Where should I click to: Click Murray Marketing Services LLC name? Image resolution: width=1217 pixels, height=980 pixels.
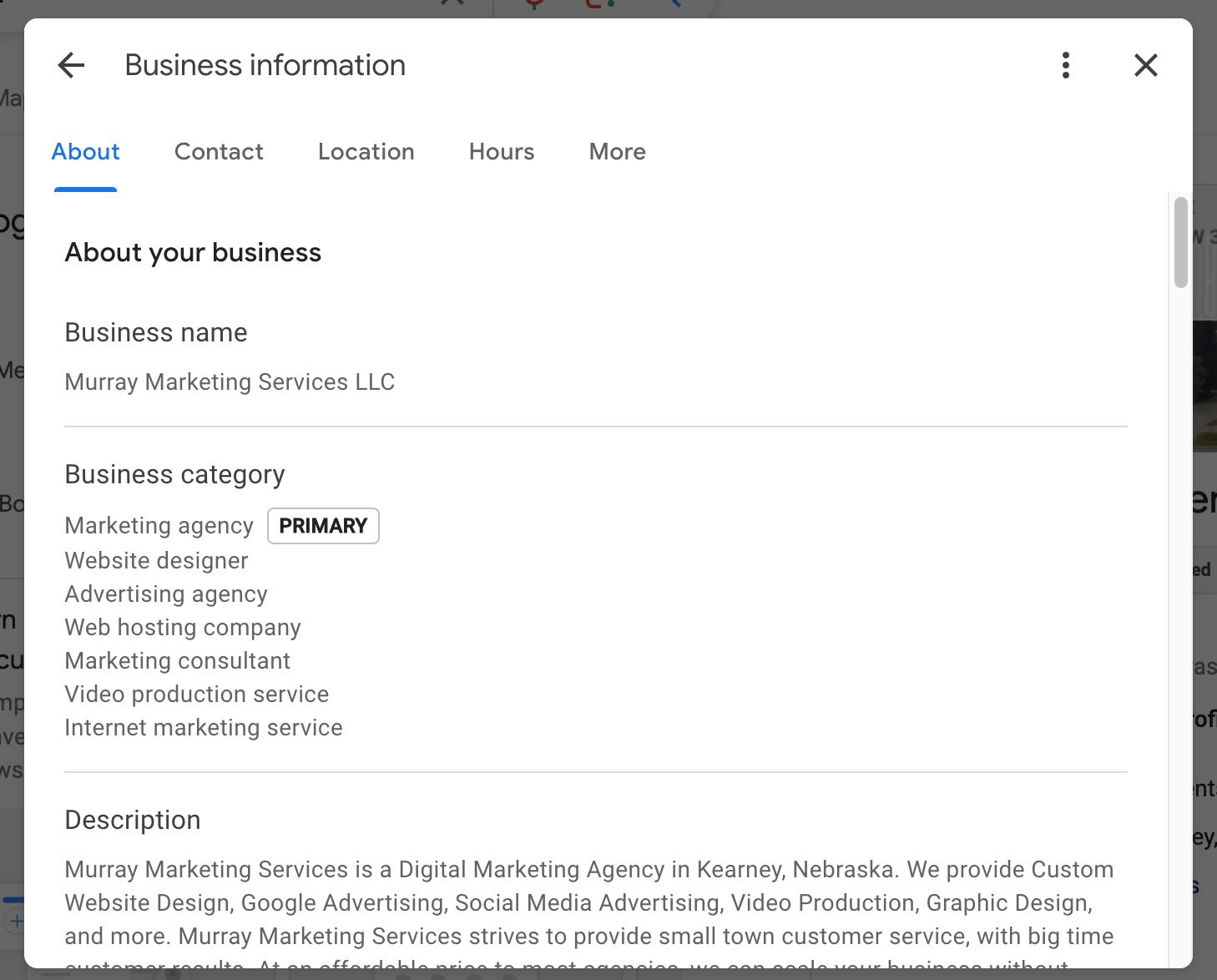(x=230, y=382)
